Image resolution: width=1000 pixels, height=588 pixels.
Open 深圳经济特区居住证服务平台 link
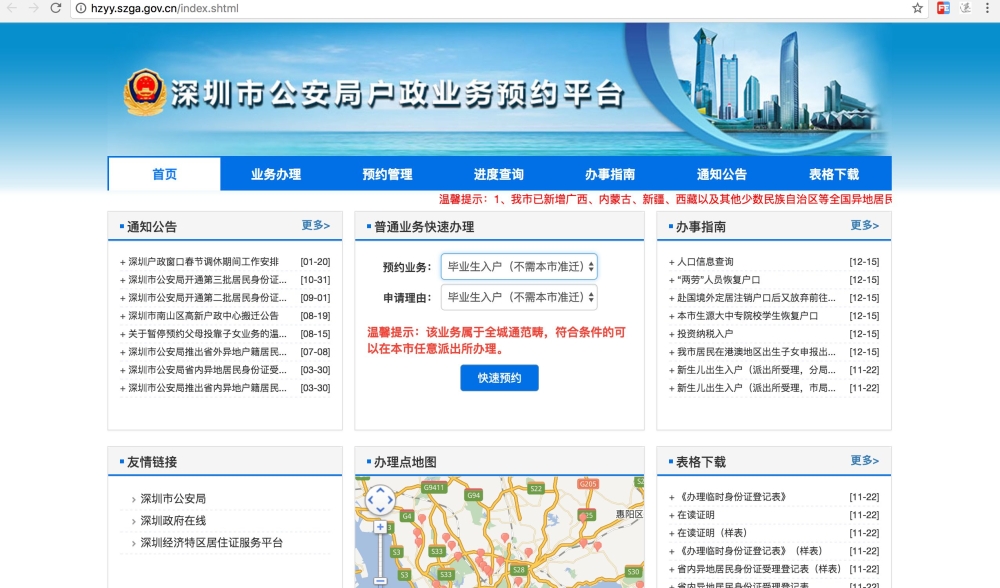tap(211, 543)
